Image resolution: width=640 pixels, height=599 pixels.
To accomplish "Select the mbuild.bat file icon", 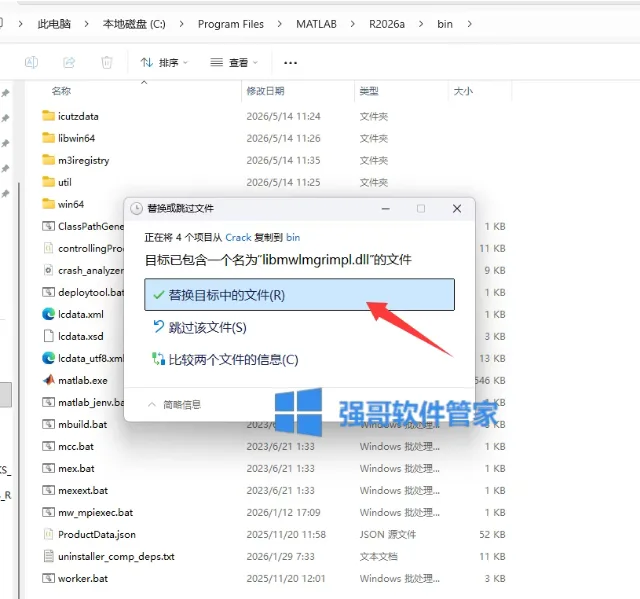I will tap(48, 424).
